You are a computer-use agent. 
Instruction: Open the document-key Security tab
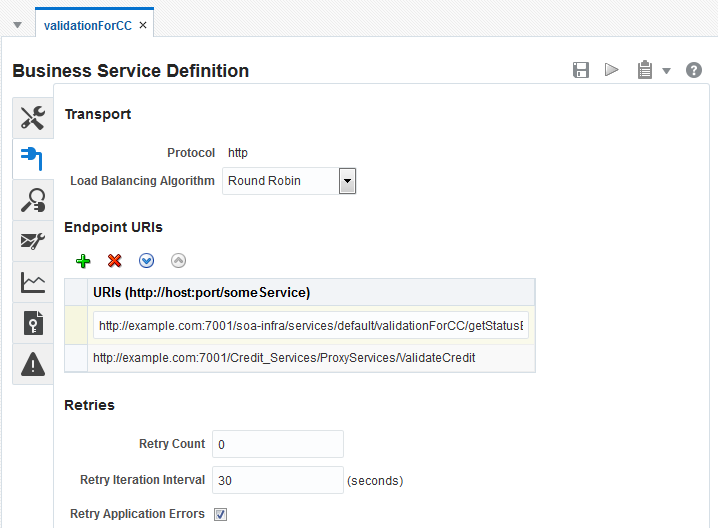[x=33, y=323]
